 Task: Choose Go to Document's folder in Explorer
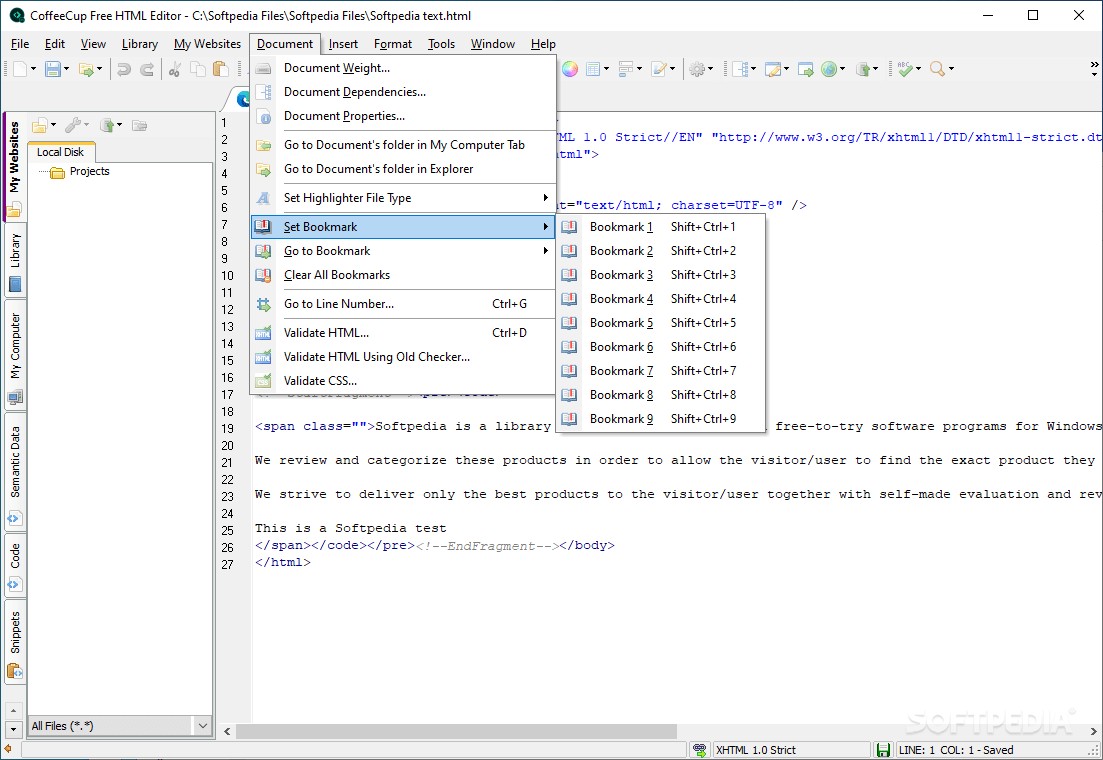[x=403, y=169]
